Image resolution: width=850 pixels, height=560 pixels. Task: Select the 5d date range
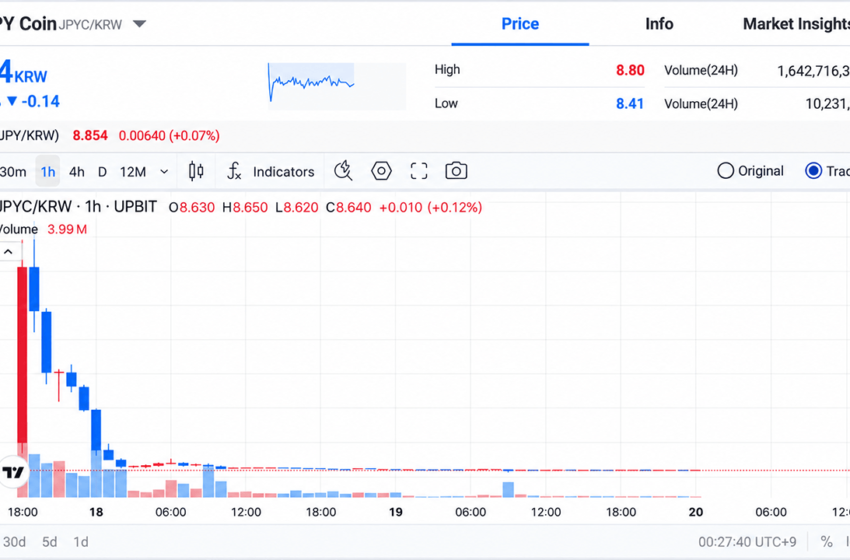pos(49,542)
